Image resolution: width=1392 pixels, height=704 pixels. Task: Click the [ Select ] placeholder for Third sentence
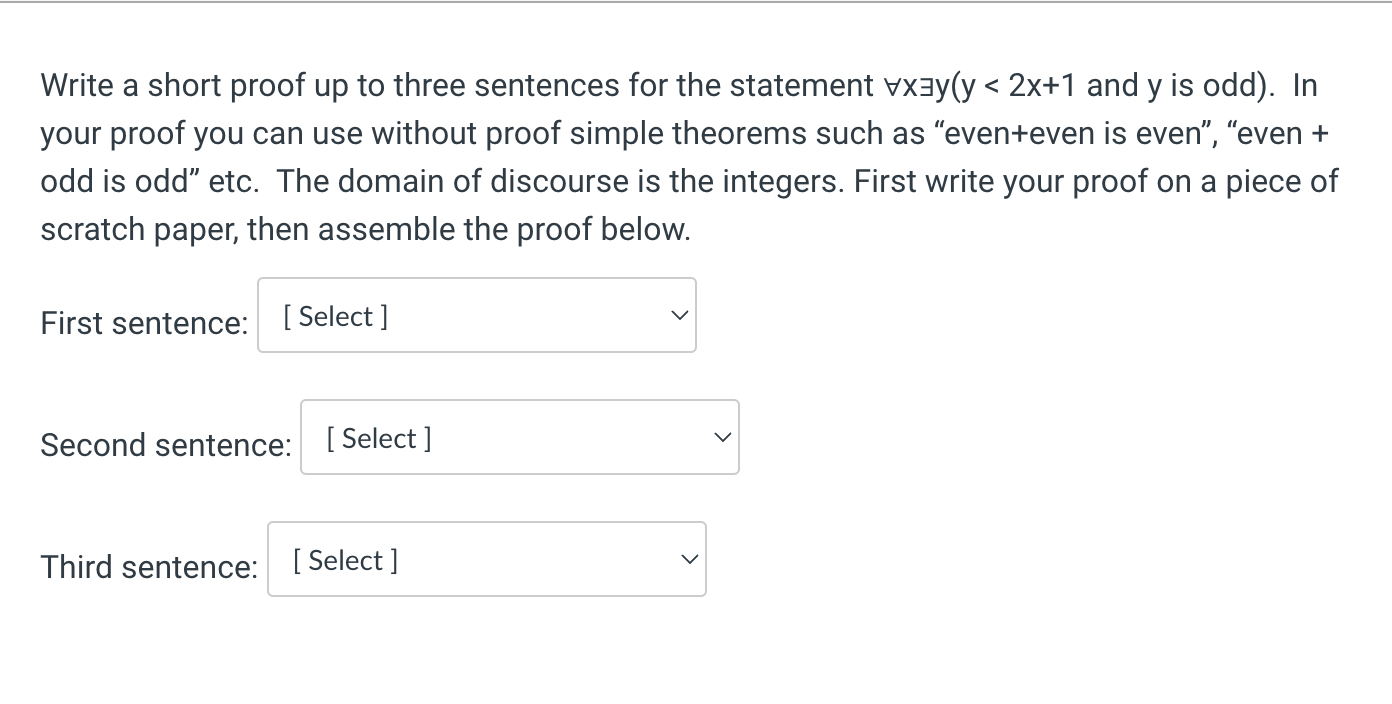(x=346, y=561)
